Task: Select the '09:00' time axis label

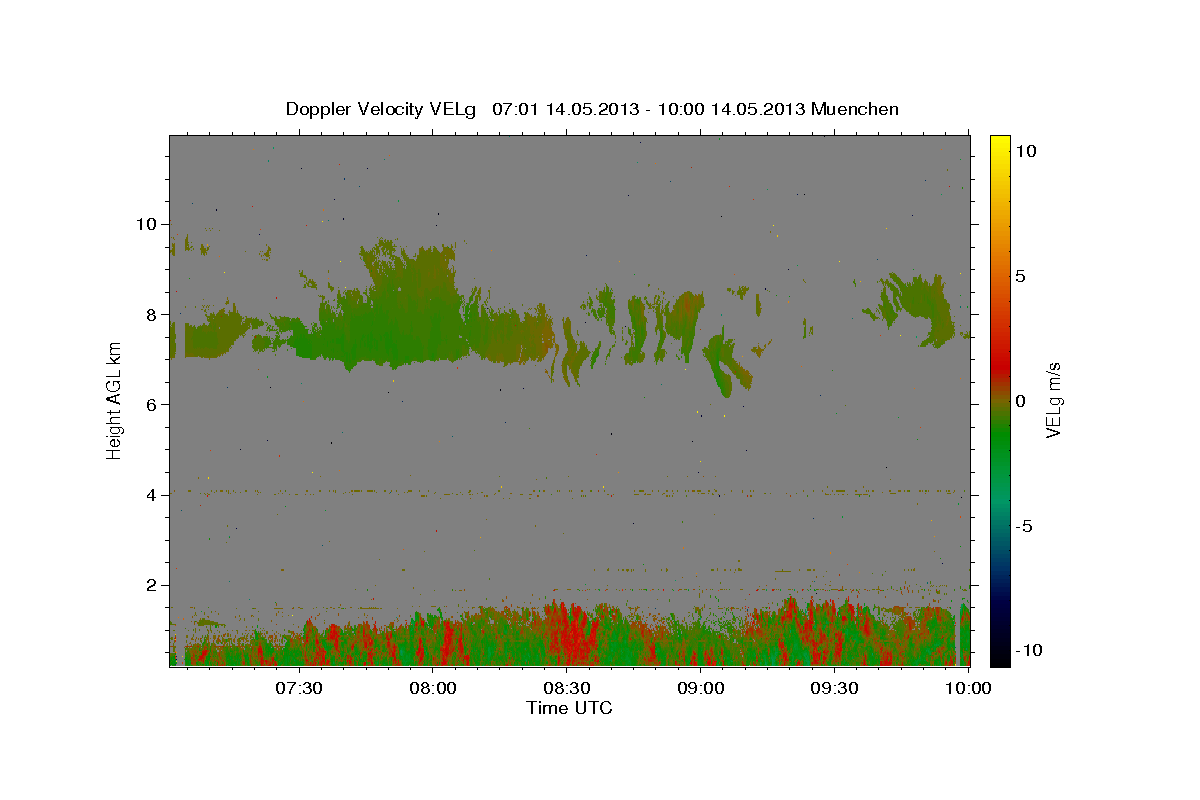Action: [x=701, y=688]
